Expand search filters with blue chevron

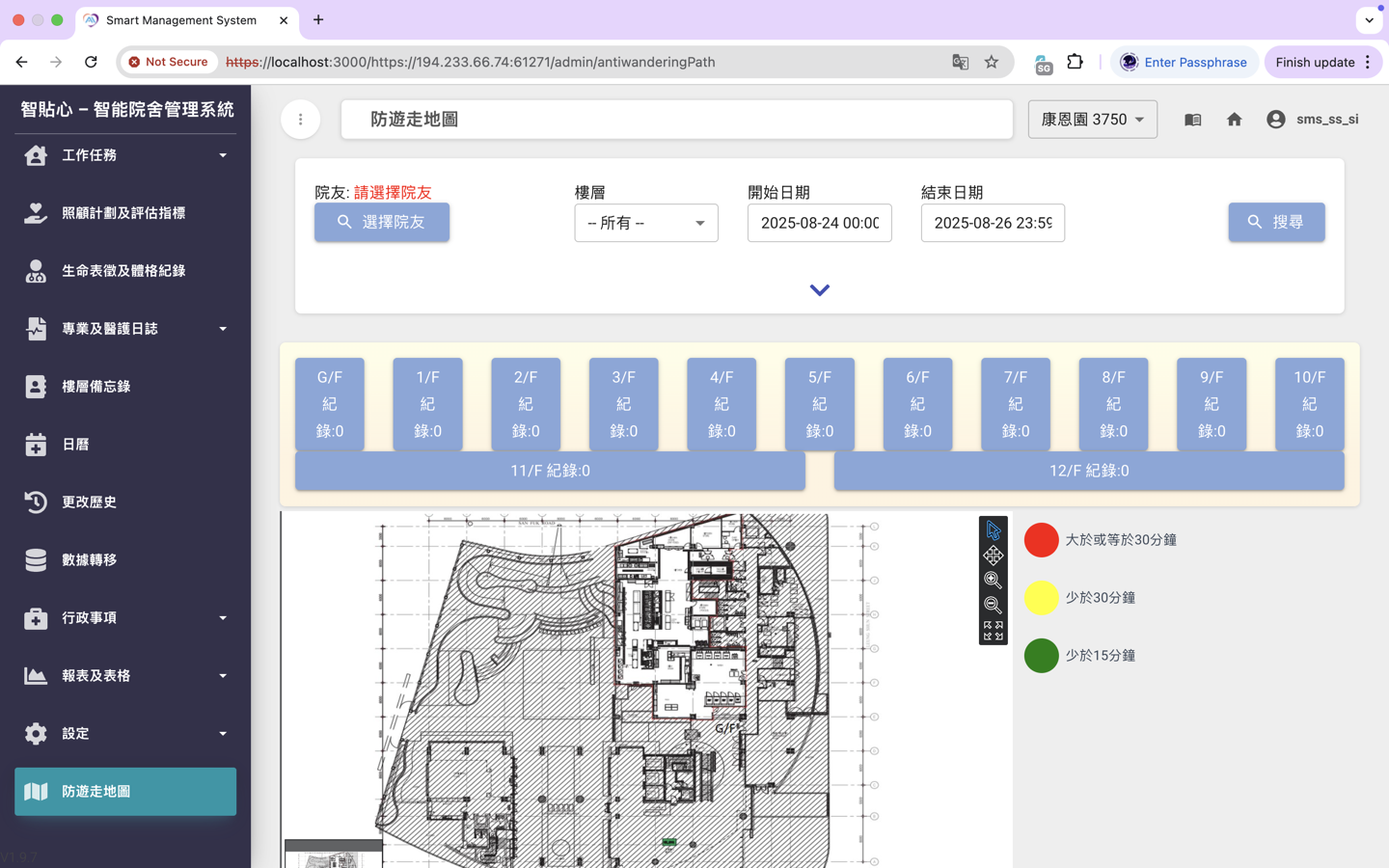(820, 289)
